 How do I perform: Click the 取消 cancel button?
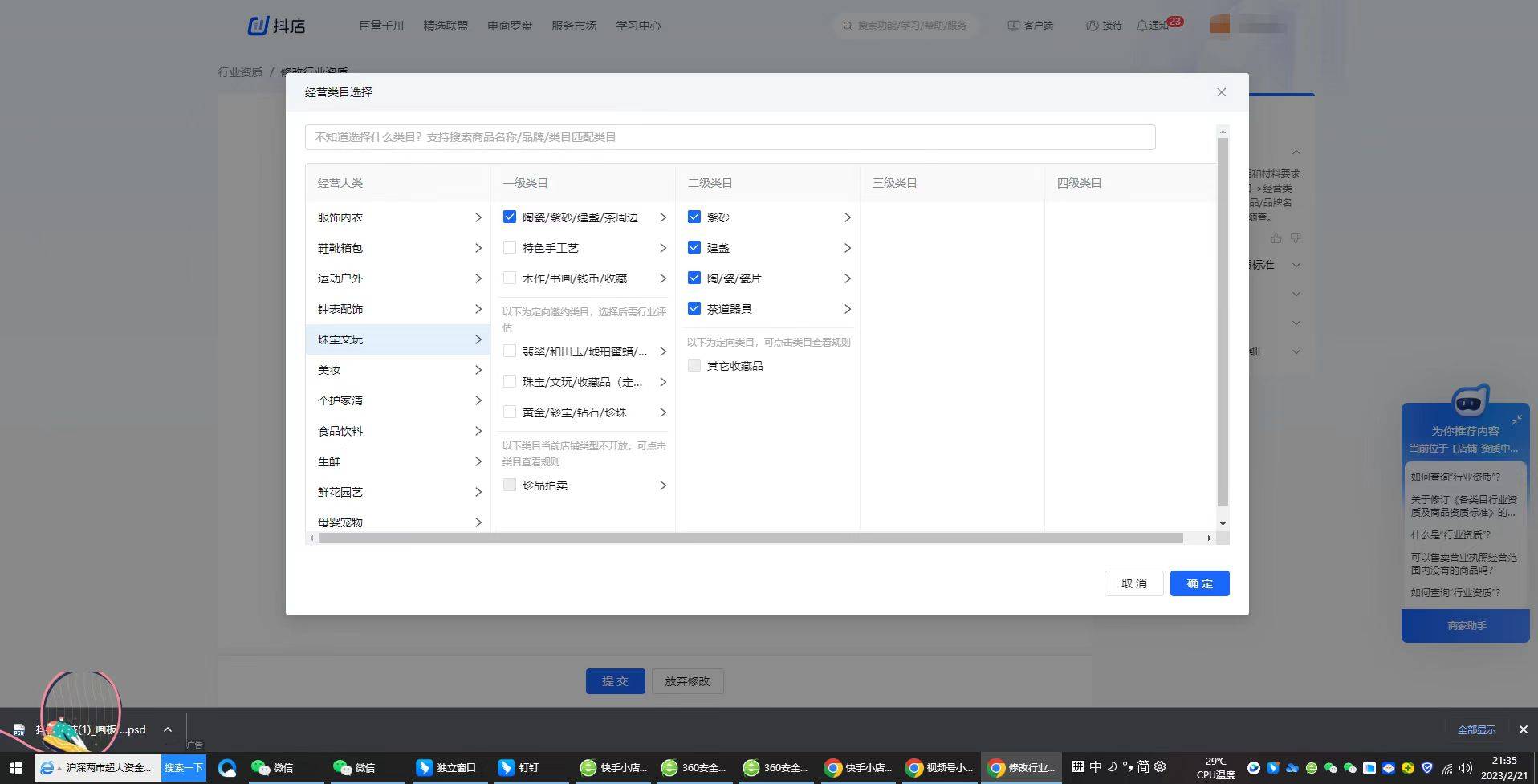pos(1133,583)
